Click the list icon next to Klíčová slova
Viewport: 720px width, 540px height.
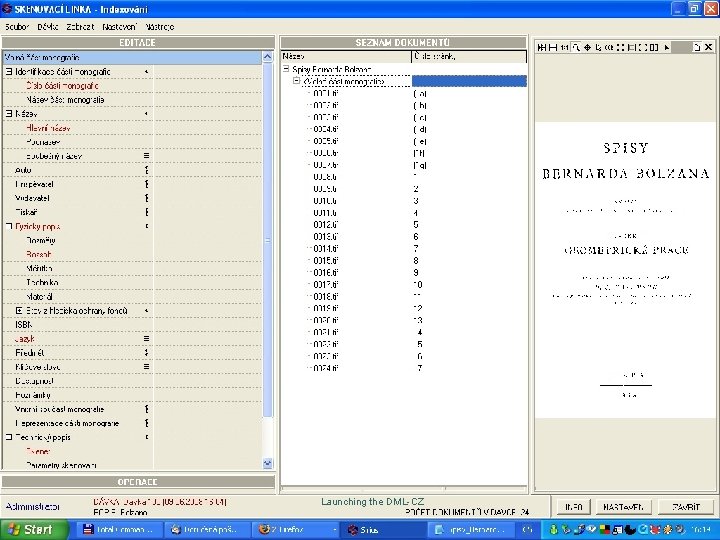pos(146,366)
